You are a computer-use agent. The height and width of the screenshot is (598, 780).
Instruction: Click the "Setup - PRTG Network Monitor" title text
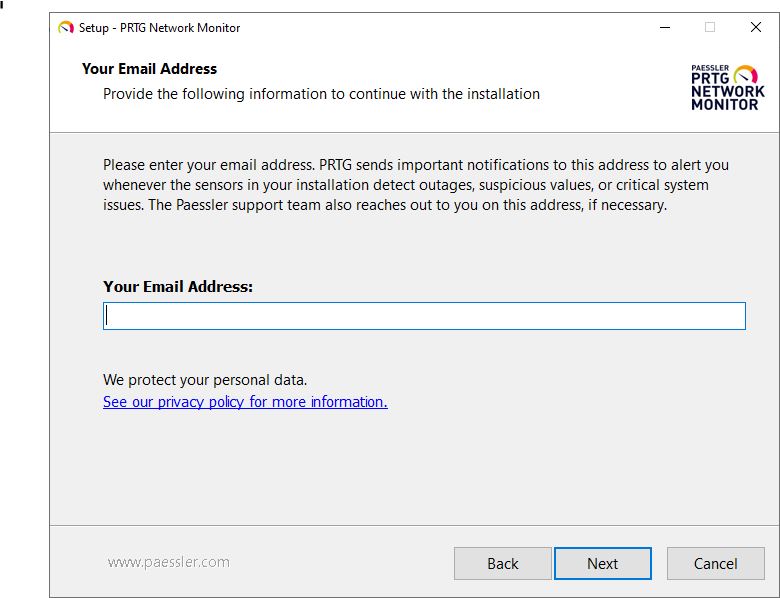pos(160,28)
